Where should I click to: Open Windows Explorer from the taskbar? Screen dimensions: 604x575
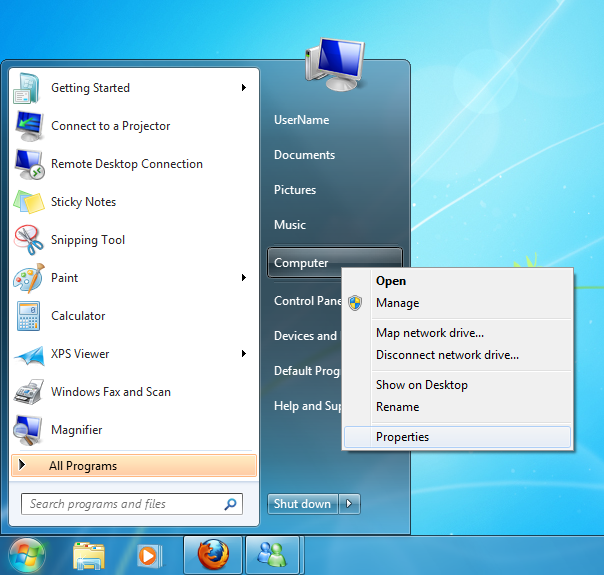pyautogui.click(x=89, y=556)
